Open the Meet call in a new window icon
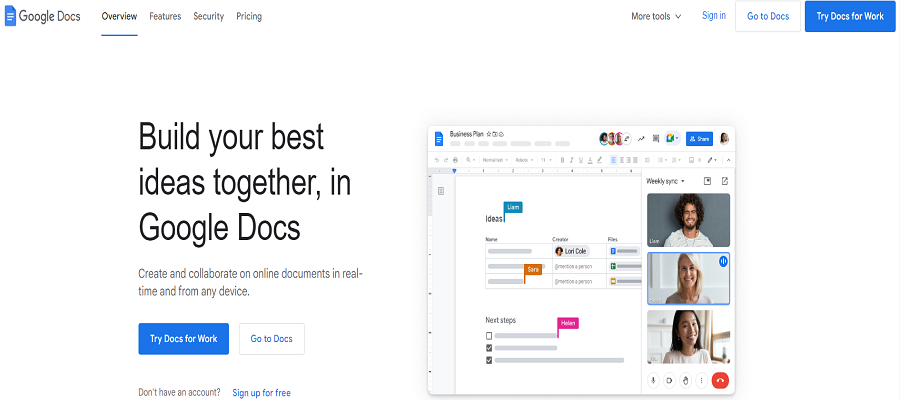 tap(724, 181)
